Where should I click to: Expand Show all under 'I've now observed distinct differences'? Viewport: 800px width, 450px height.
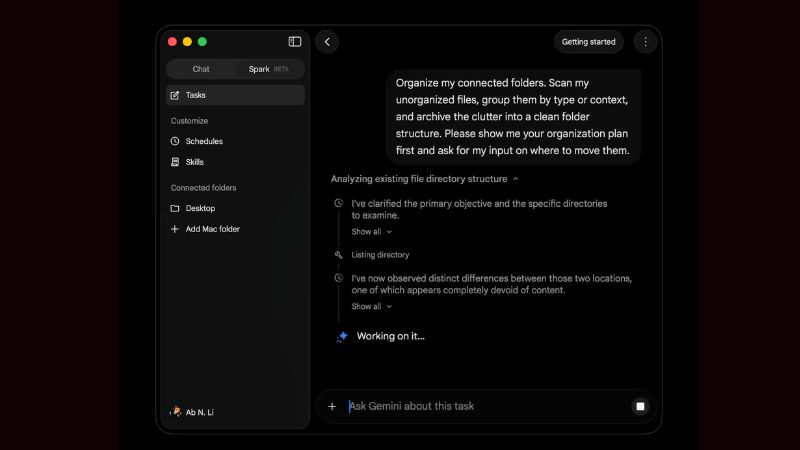tap(371, 307)
